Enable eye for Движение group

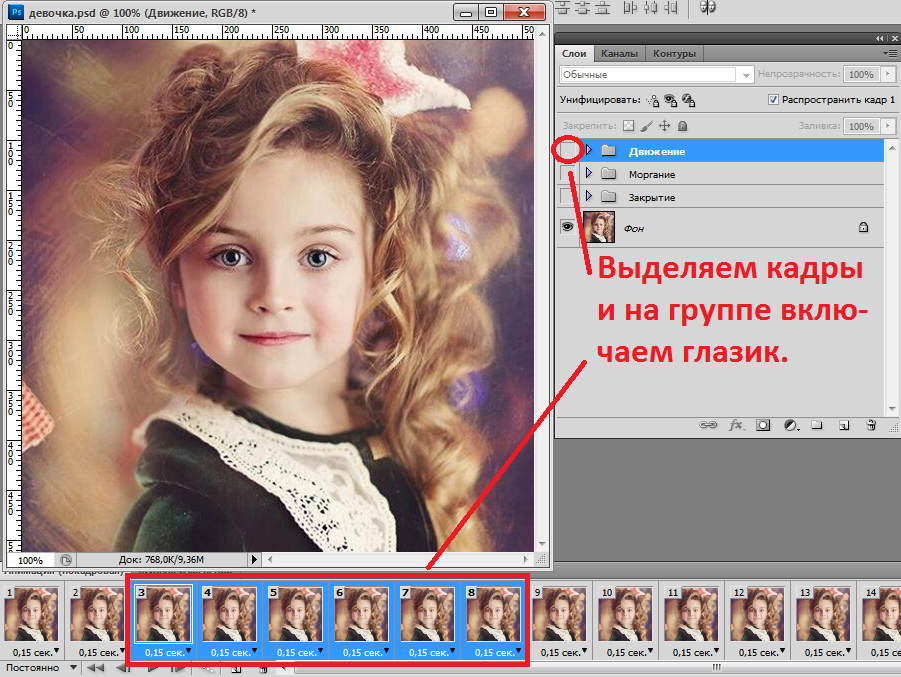(x=568, y=151)
